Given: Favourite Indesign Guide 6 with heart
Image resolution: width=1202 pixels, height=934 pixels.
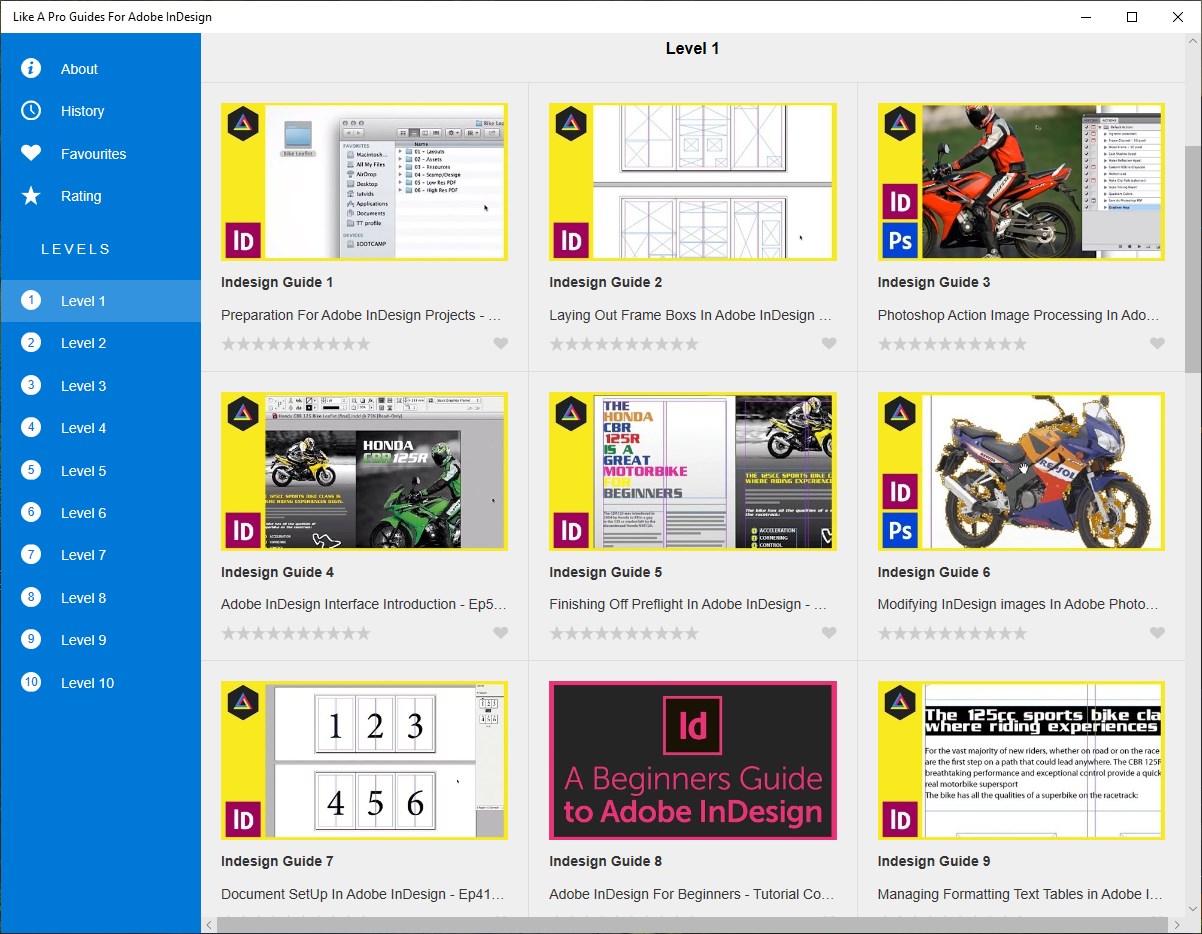Looking at the screenshot, I should pyautogui.click(x=1157, y=633).
